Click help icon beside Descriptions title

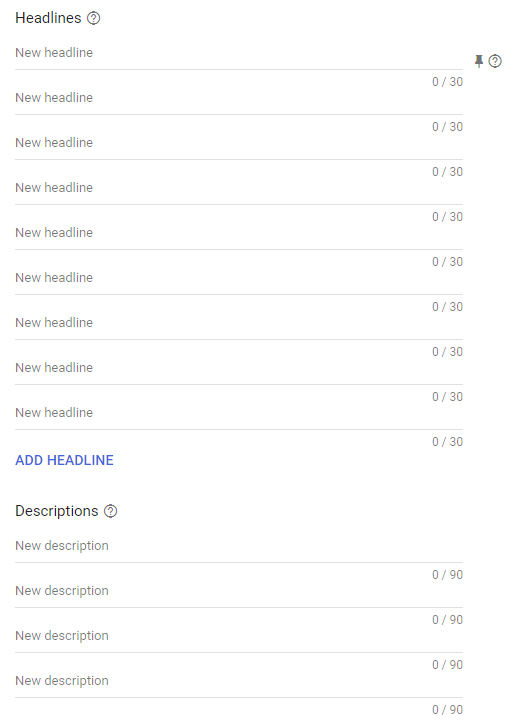[x=110, y=511]
